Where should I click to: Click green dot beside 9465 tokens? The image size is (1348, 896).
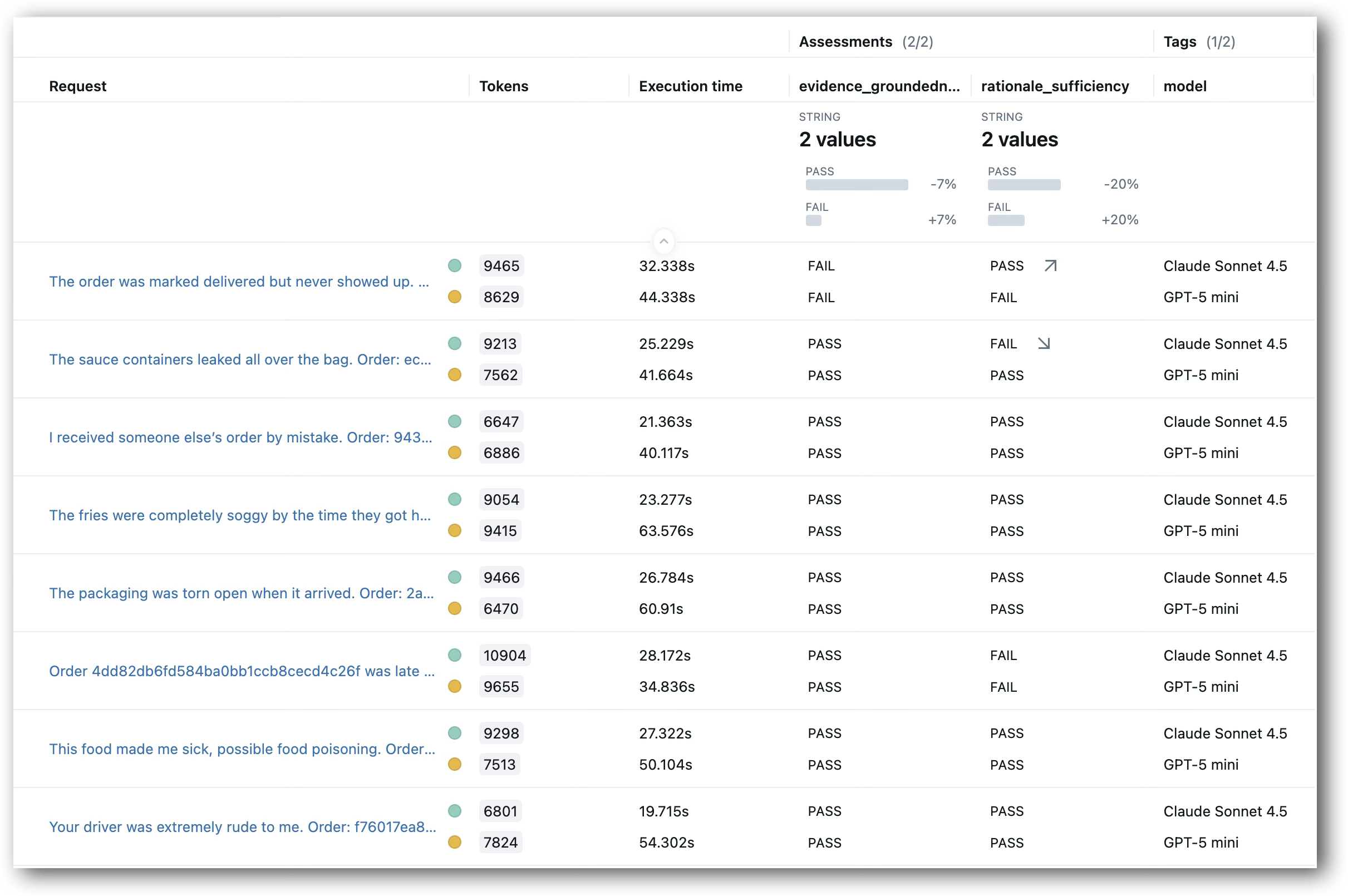pos(454,265)
